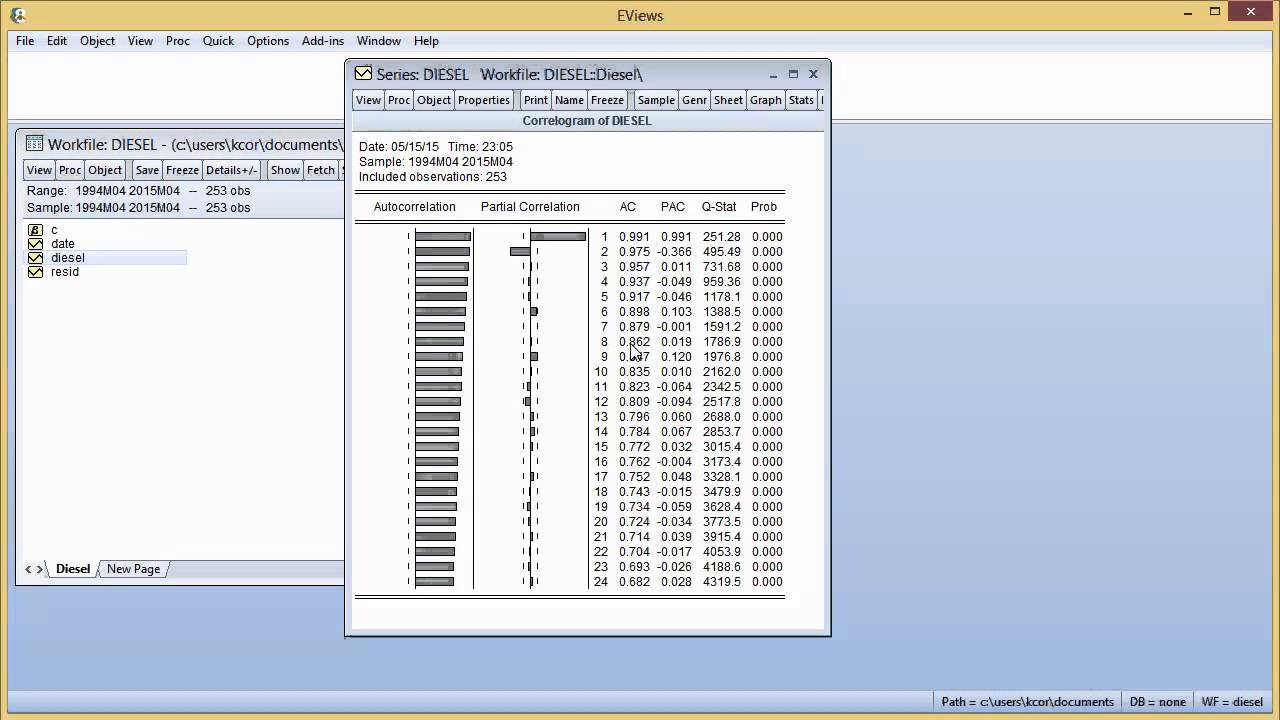The height and width of the screenshot is (720, 1280).
Task: Toggle Details+/- in Workfile toolbar
Action: 231,170
